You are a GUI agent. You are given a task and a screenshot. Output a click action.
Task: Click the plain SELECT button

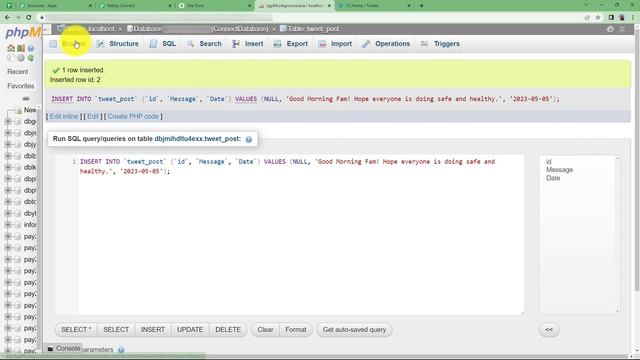click(116, 330)
